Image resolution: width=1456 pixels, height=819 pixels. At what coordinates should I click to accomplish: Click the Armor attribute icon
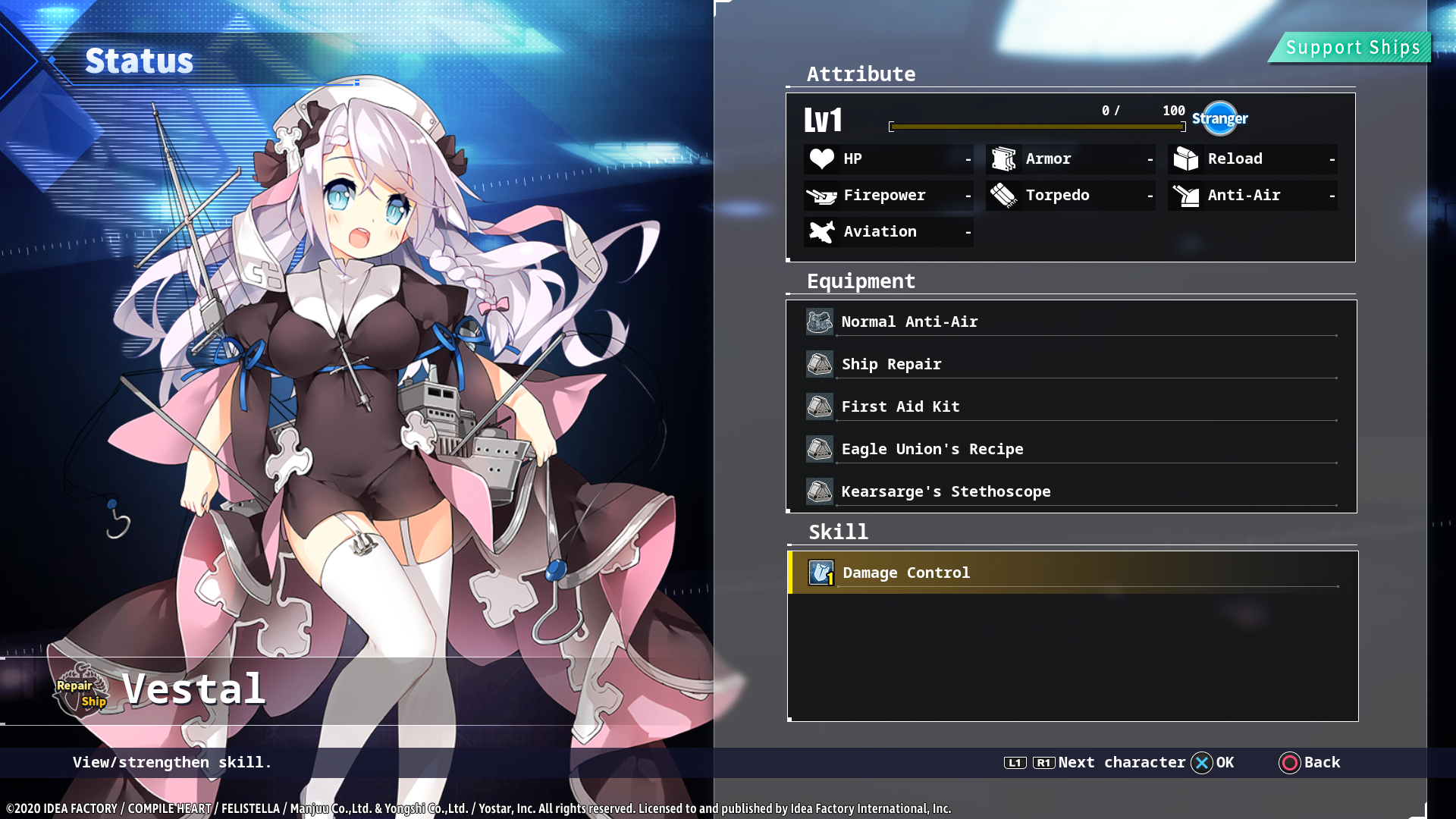click(x=1003, y=158)
